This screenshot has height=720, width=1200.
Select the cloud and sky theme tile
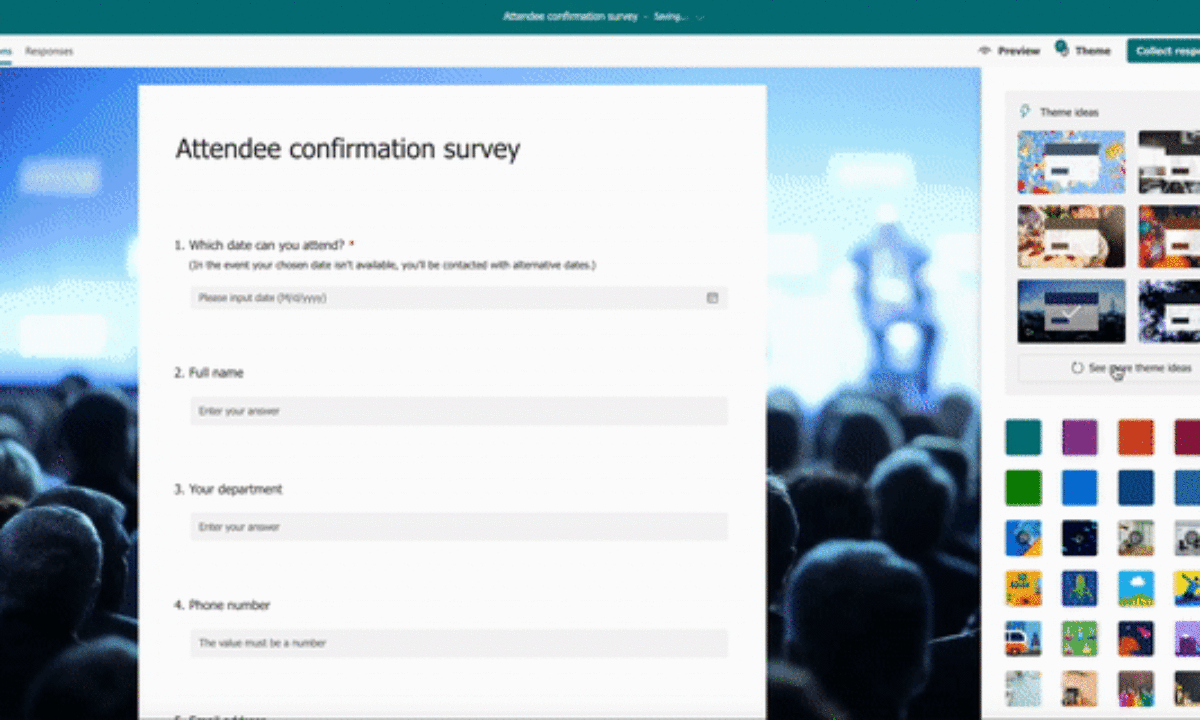click(1136, 588)
